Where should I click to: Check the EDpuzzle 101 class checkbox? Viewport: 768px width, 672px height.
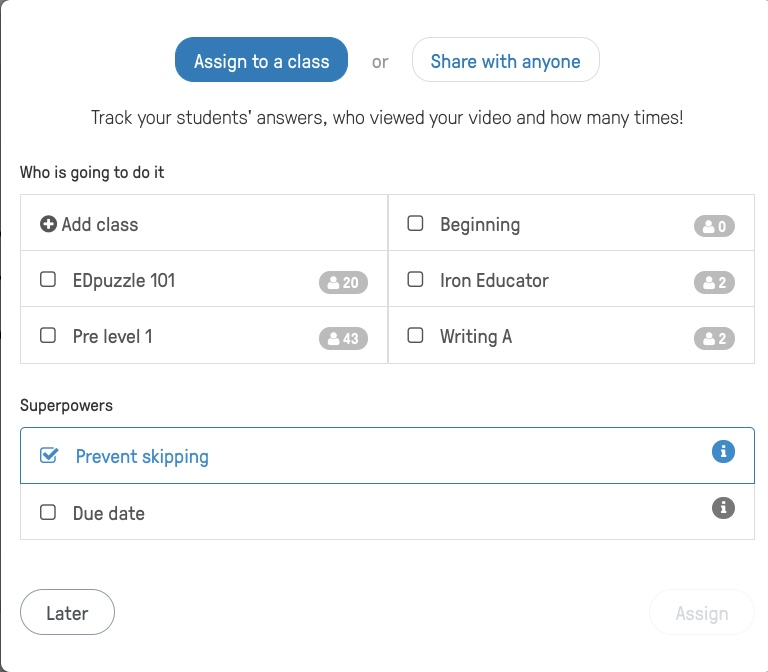[x=48, y=280]
